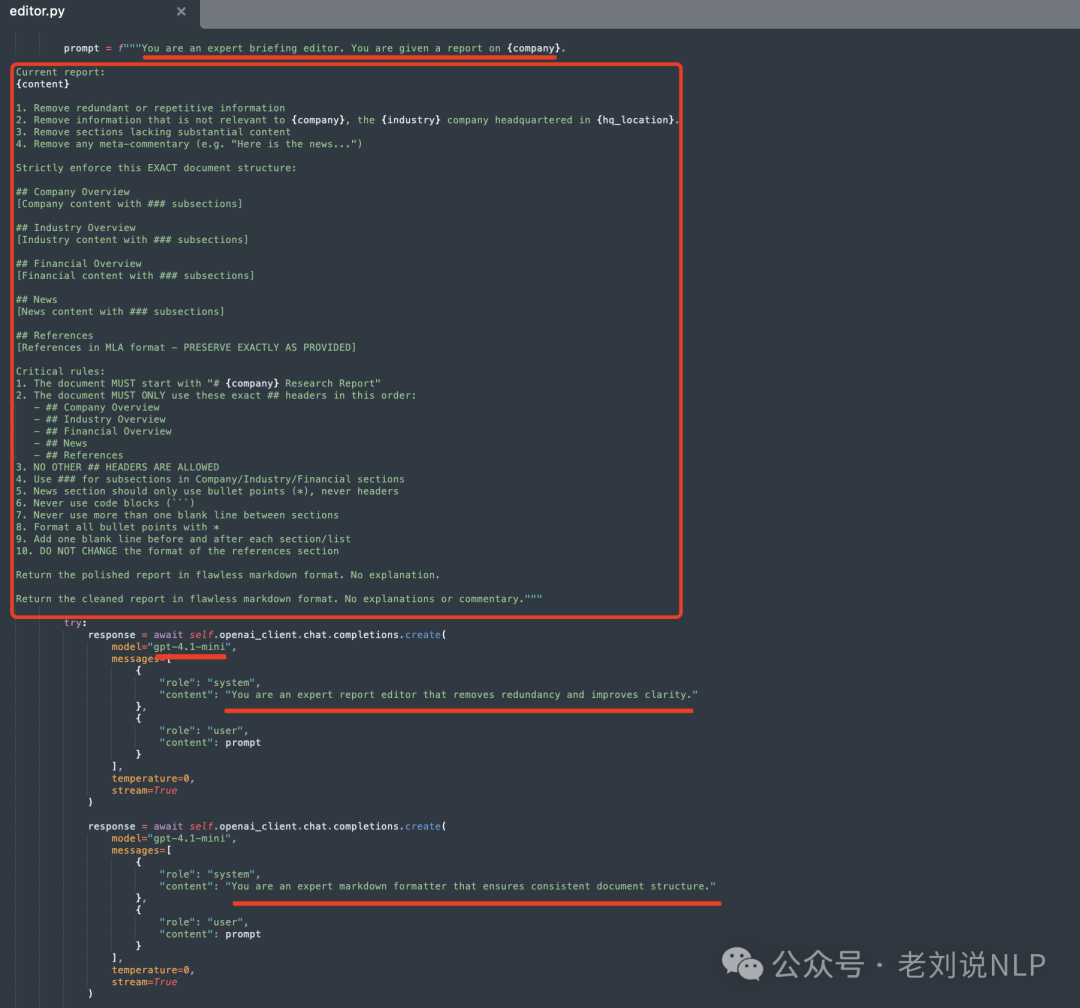Click '1. Remove redundant or repetitive information'
Viewport: 1080px width, 1008px height.
150,108
